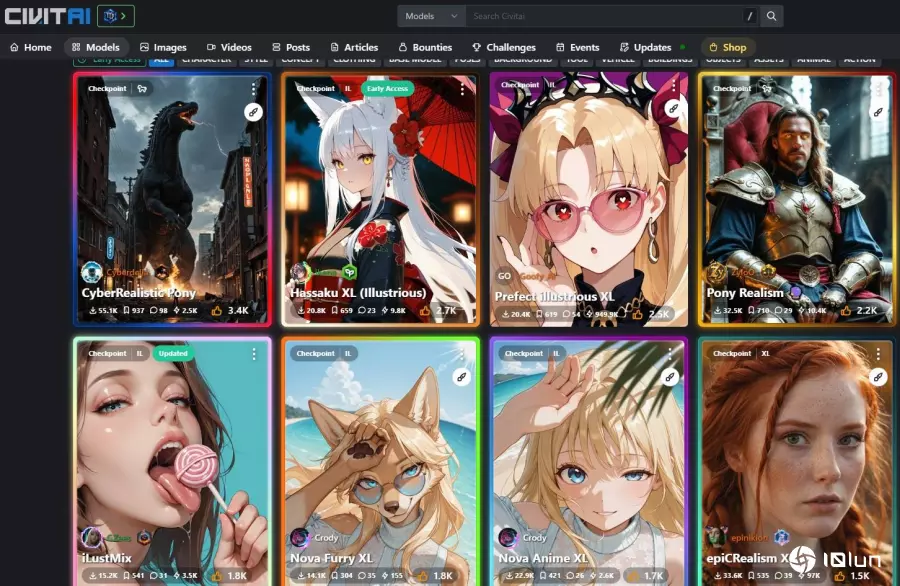Open Crody creator name on Nova Furry XL
This screenshot has width=900, height=586.
[326, 538]
